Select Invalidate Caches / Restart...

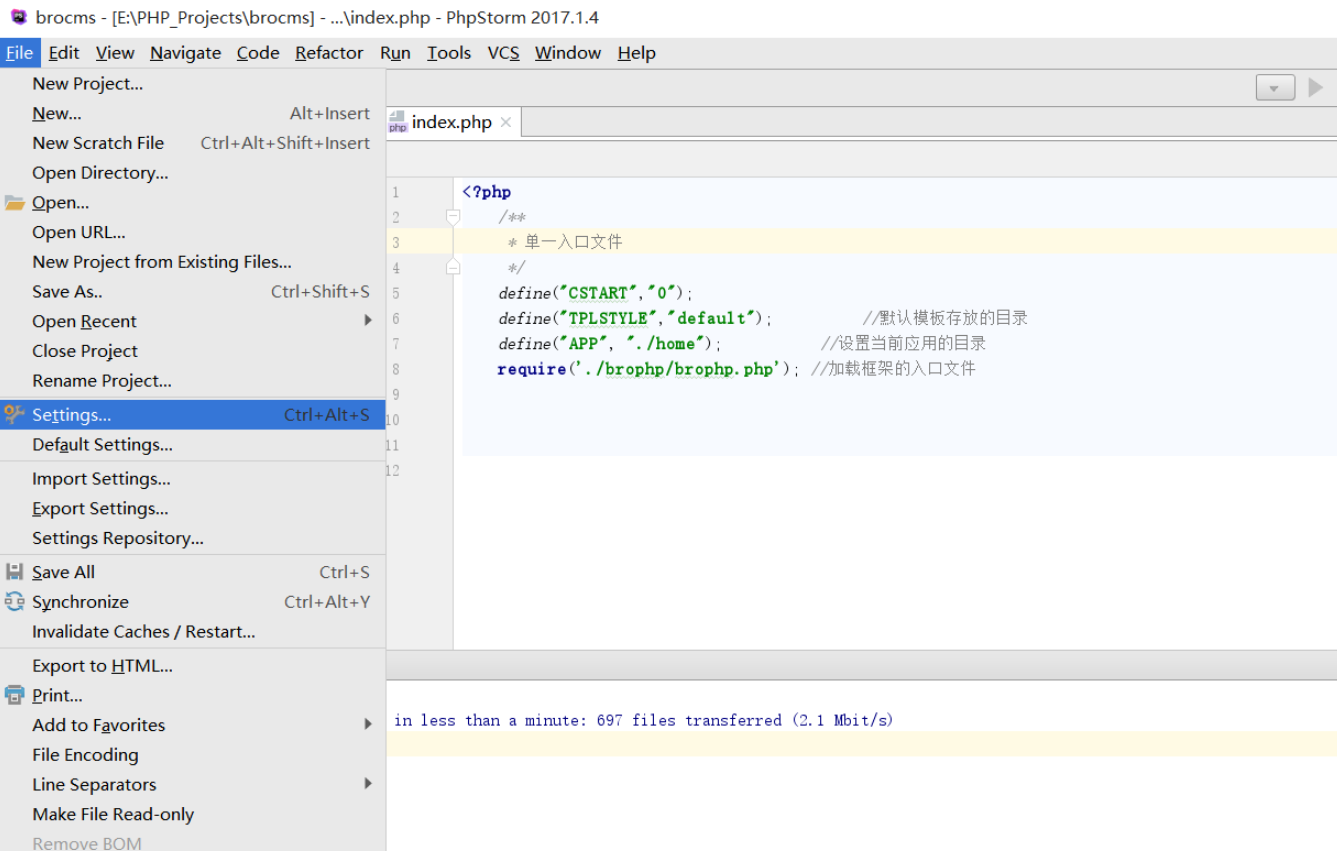click(x=192, y=632)
